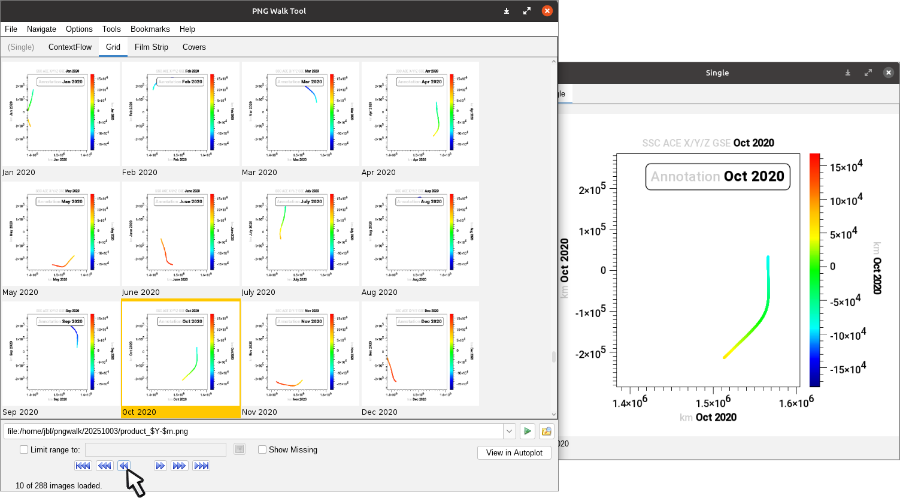Screen dimensions: 900x498
Task: Click the triple-arrow rewind button
Action: pyautogui.click(x=104, y=465)
